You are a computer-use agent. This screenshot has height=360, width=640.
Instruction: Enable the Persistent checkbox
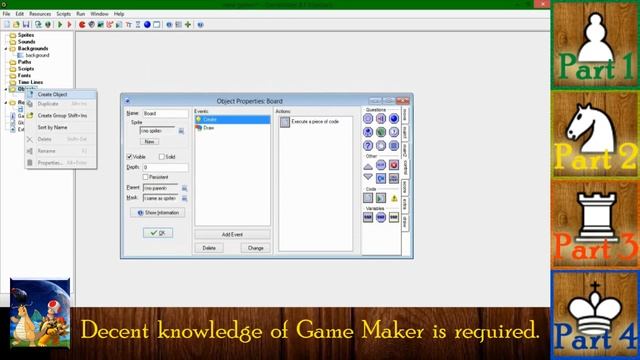point(145,177)
